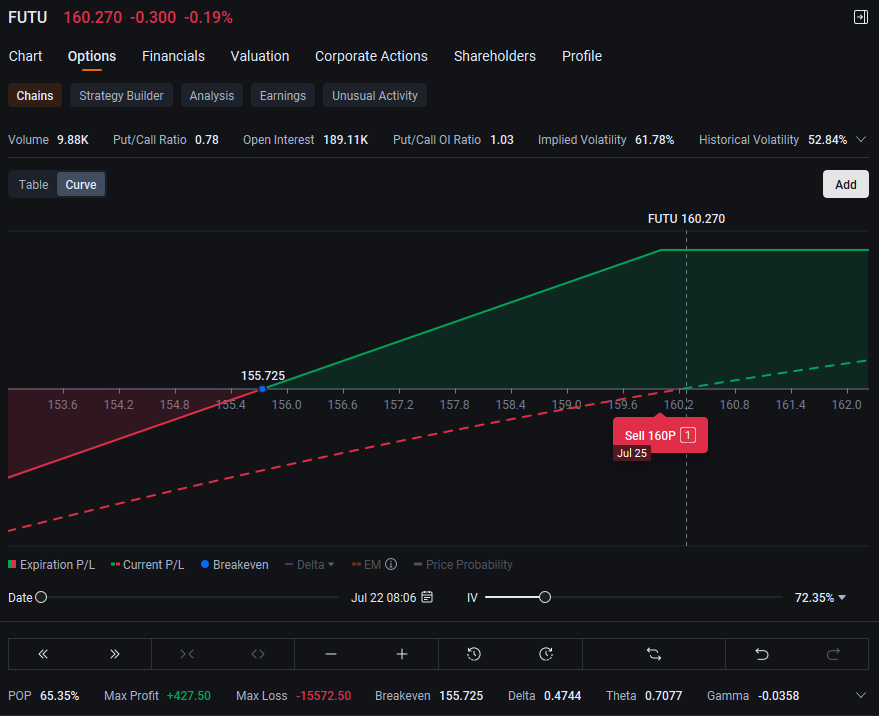This screenshot has height=716, width=879.
Task: Open the Valuation tab
Action: point(260,56)
